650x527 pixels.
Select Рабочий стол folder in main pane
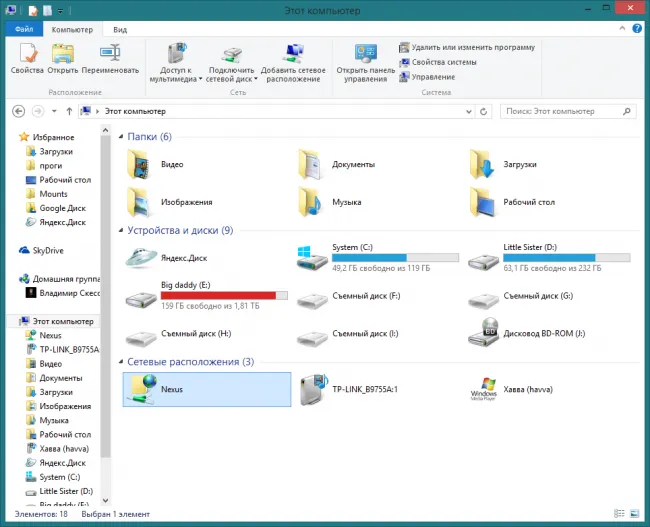(512, 202)
